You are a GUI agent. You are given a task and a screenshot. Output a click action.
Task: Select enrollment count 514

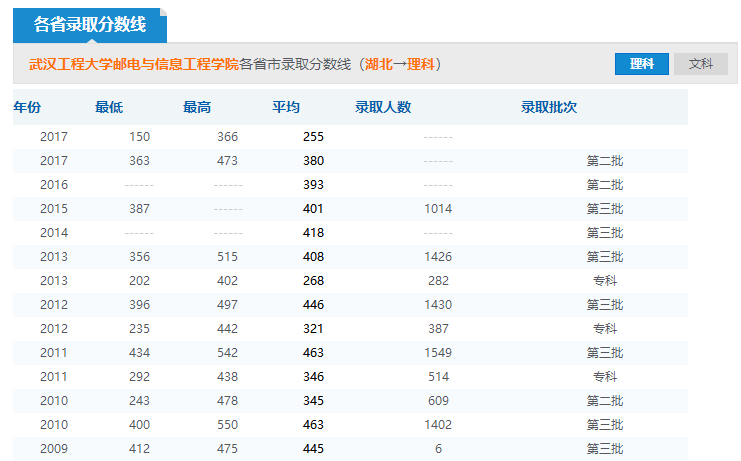click(x=438, y=377)
